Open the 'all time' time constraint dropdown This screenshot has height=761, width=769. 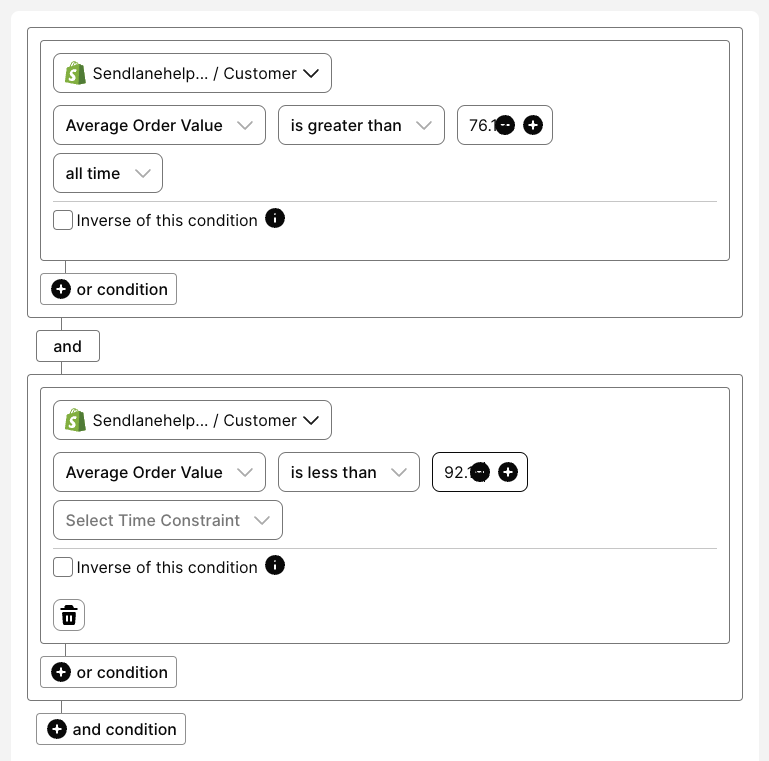tap(107, 173)
